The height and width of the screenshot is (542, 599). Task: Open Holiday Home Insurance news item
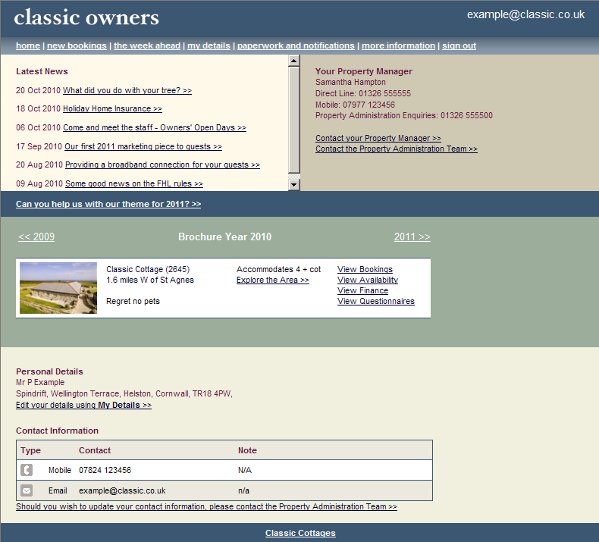112,109
